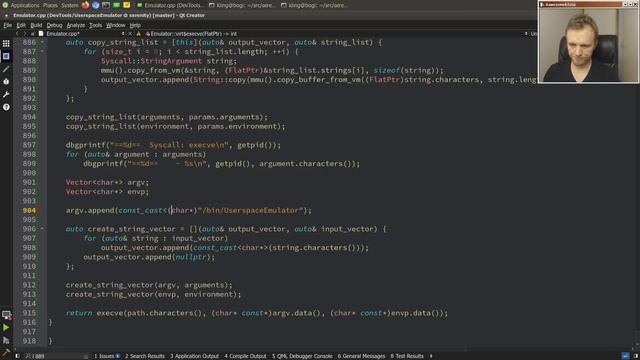Open the Application Output pane
The width and height of the screenshot is (640, 360).
[x=194, y=356]
